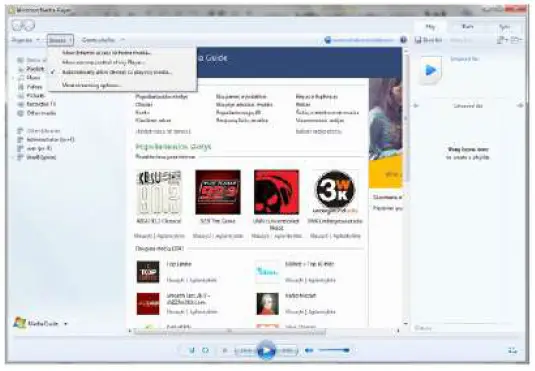Click the vertical scrollbar down arrow

406,323
